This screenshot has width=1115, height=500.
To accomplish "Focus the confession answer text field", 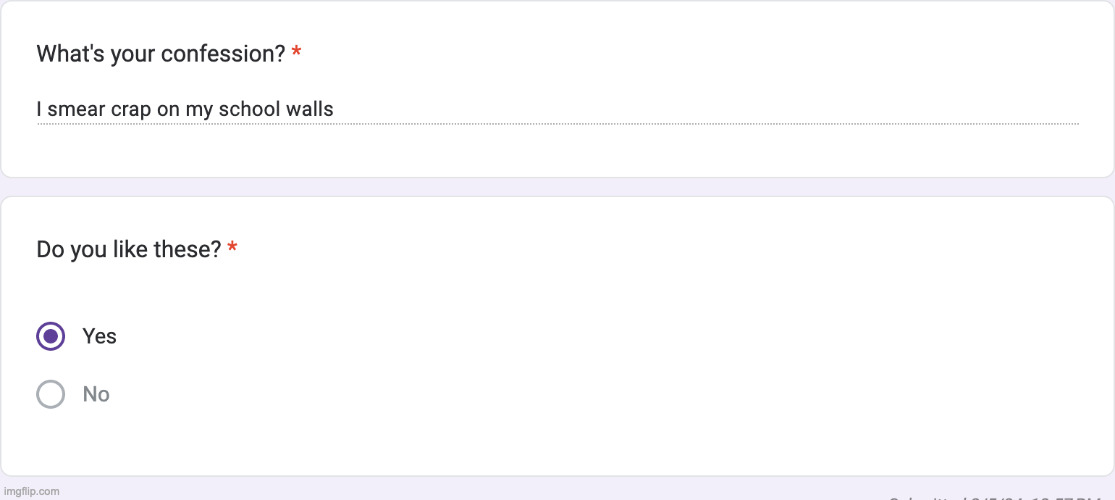I will coord(557,109).
